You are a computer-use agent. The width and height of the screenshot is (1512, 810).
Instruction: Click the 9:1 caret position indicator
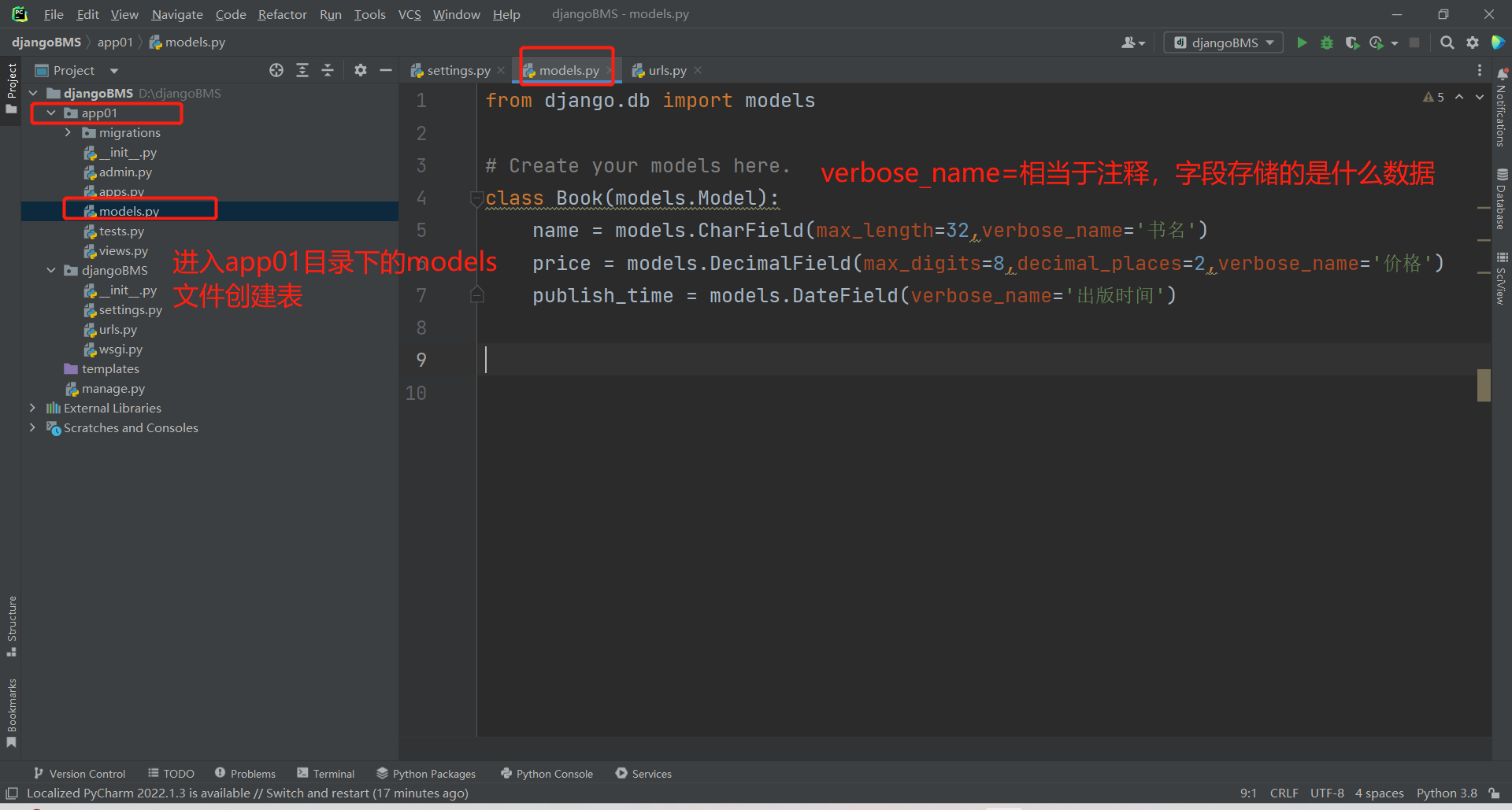coord(1248,793)
